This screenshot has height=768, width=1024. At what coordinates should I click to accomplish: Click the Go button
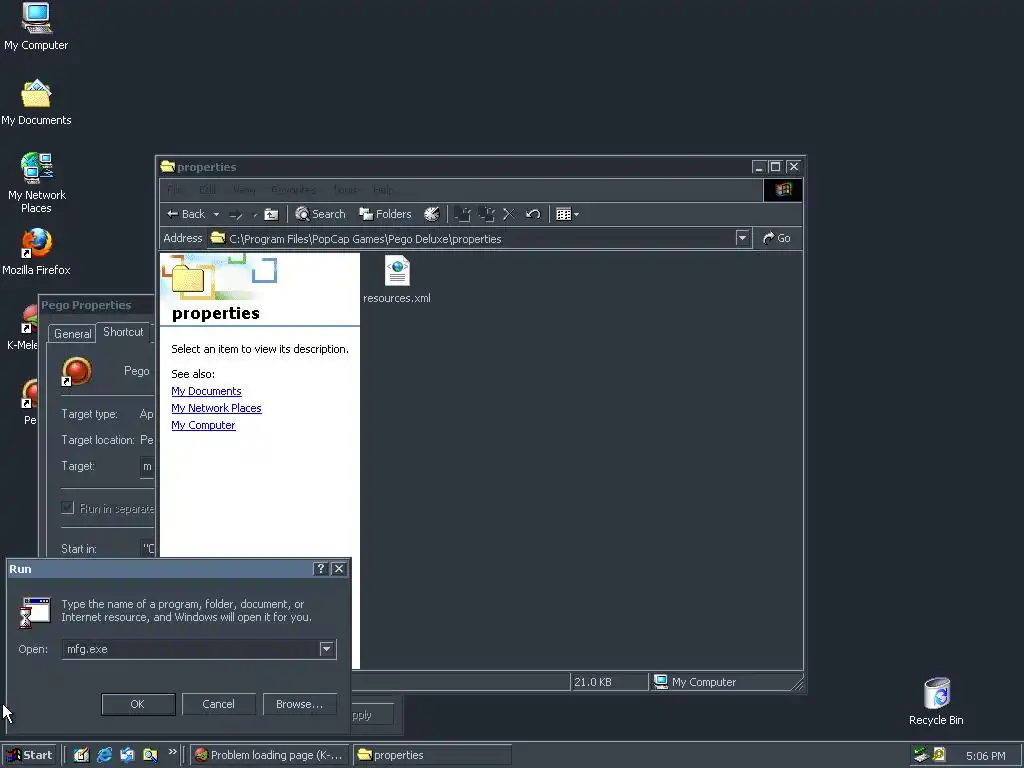click(777, 238)
